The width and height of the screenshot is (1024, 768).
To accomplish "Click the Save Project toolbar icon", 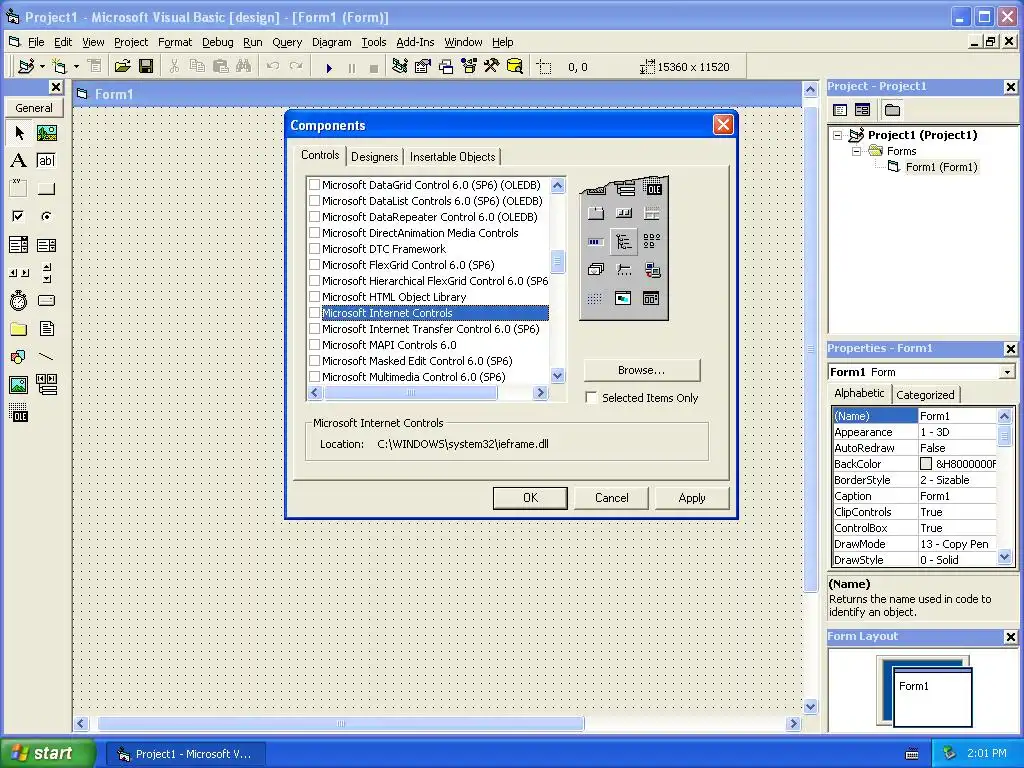I will (146, 67).
